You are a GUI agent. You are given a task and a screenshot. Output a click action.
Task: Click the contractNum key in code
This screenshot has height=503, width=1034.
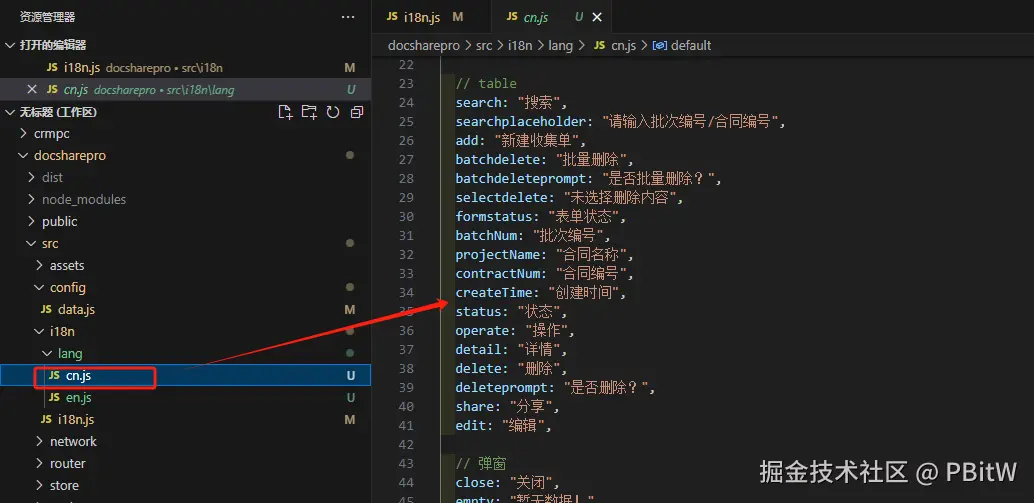[x=498, y=274]
